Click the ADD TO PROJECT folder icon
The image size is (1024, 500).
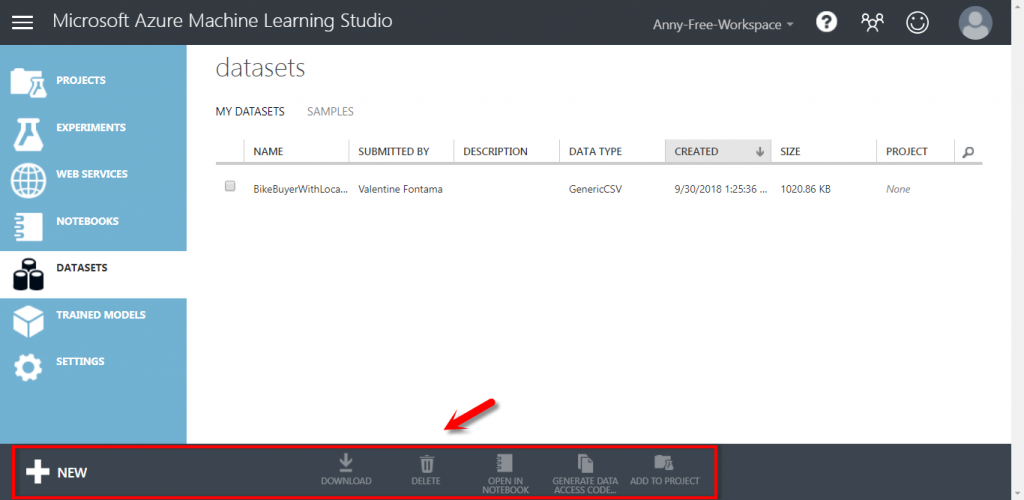click(665, 463)
